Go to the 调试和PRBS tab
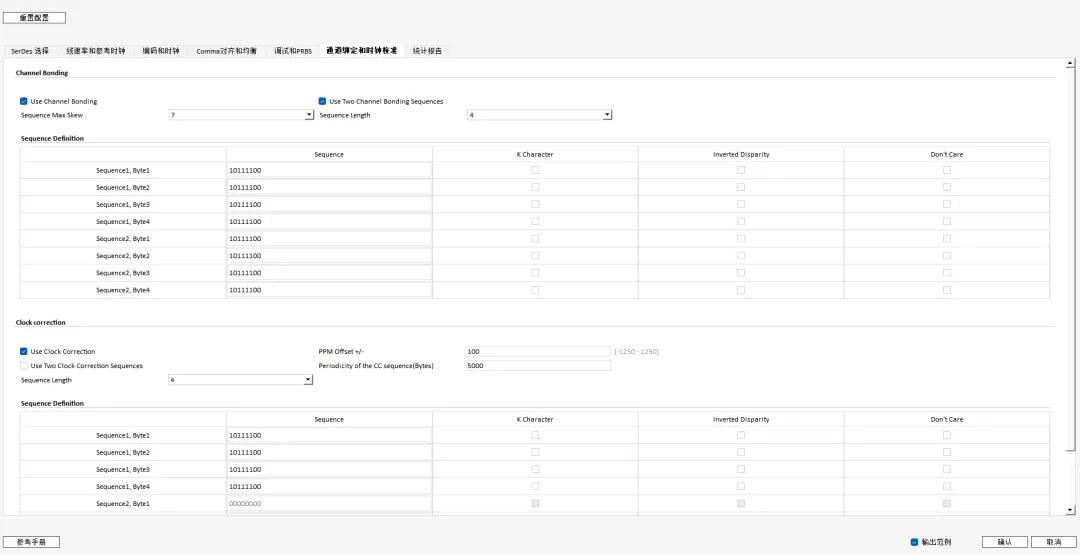This screenshot has height=555, width=1080. pos(293,51)
